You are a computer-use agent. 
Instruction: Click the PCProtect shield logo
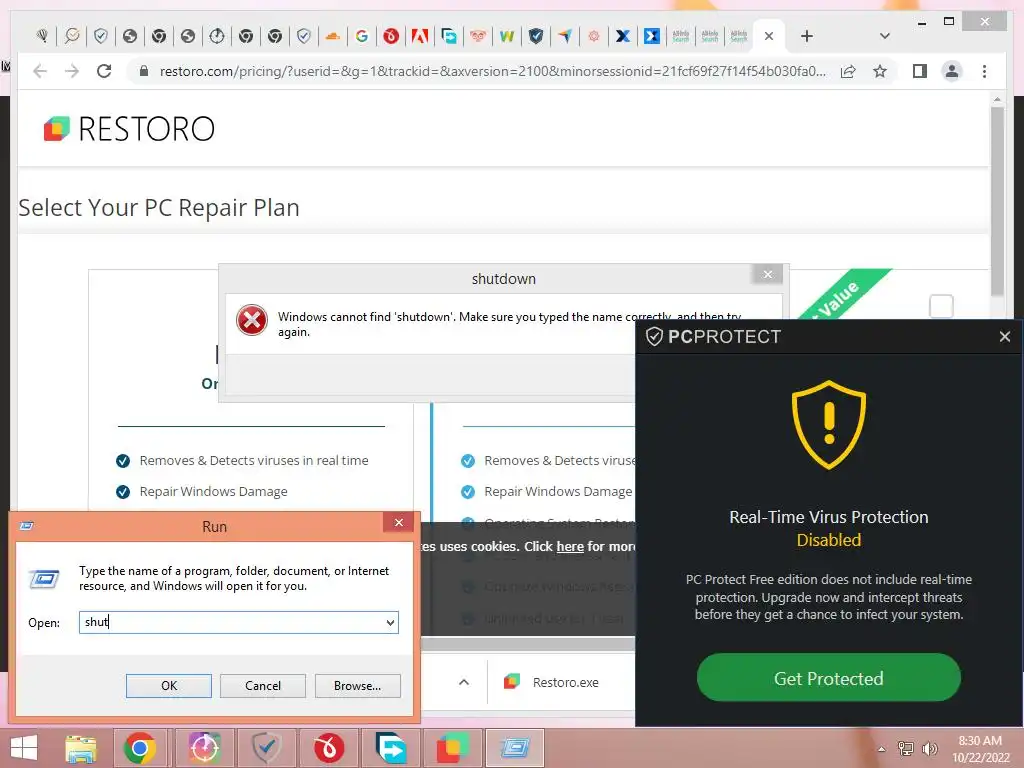(654, 336)
